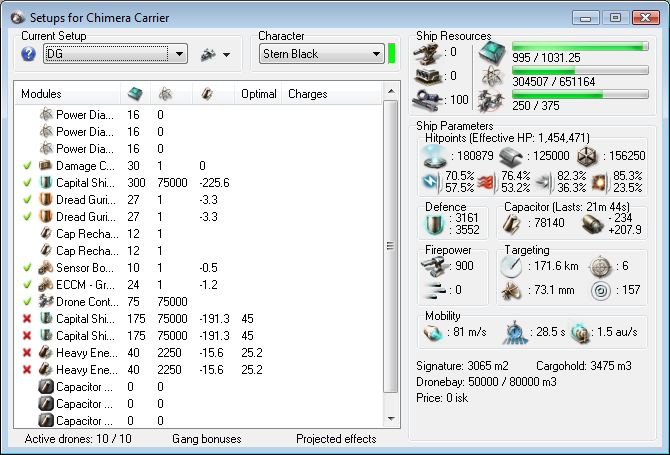Image resolution: width=670 pixels, height=455 pixels.
Task: Click the turret hardpoints icon
Action: click(428, 53)
